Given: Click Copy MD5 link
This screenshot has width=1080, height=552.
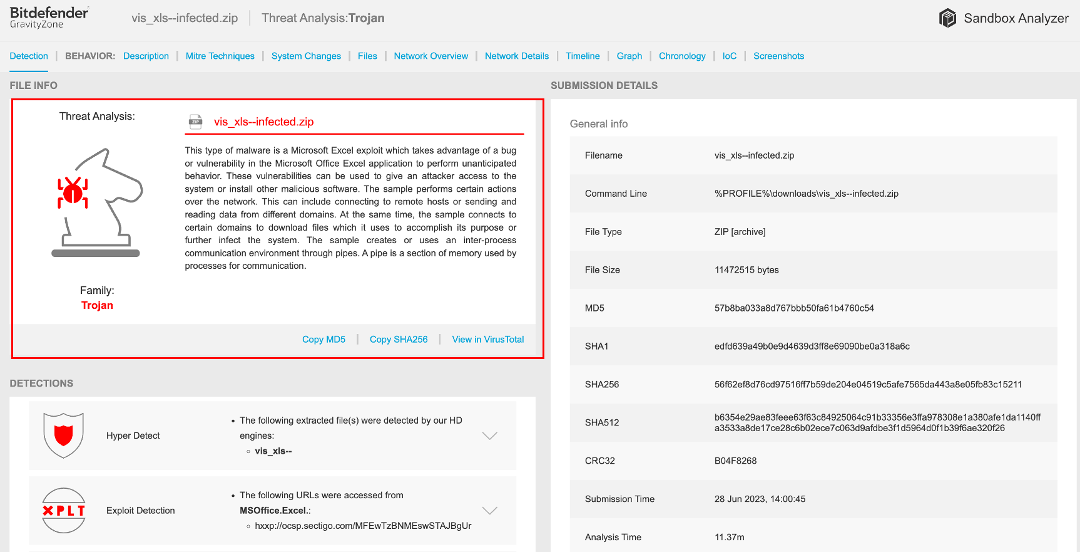Looking at the screenshot, I should point(324,340).
